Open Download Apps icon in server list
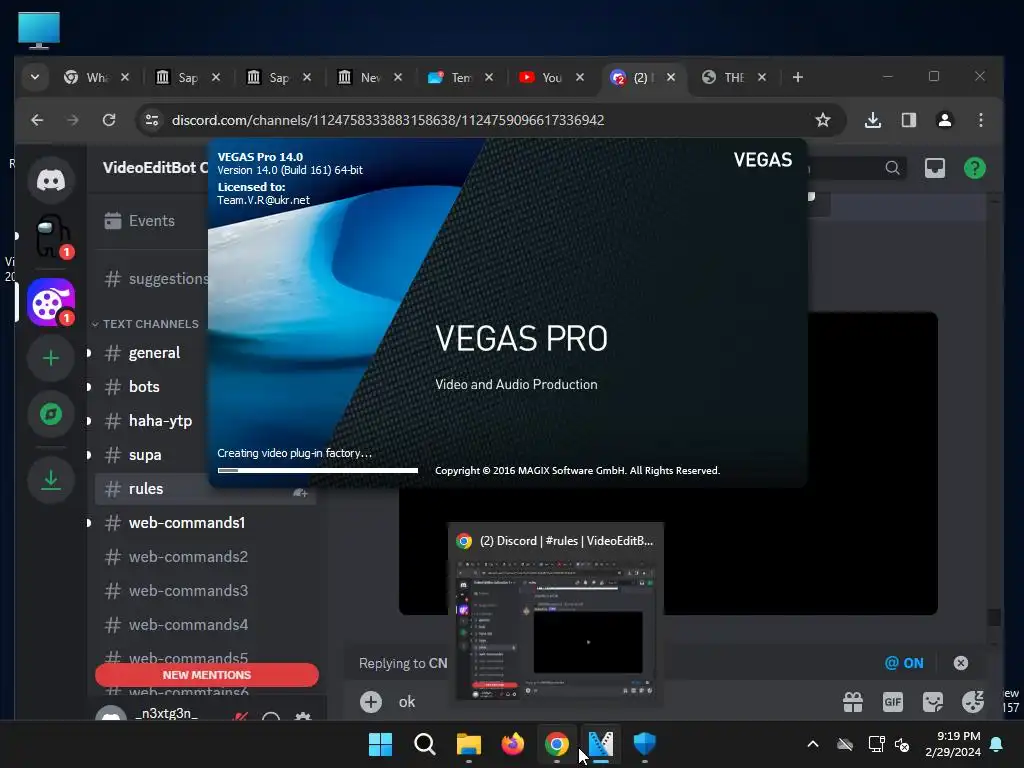 (51, 481)
